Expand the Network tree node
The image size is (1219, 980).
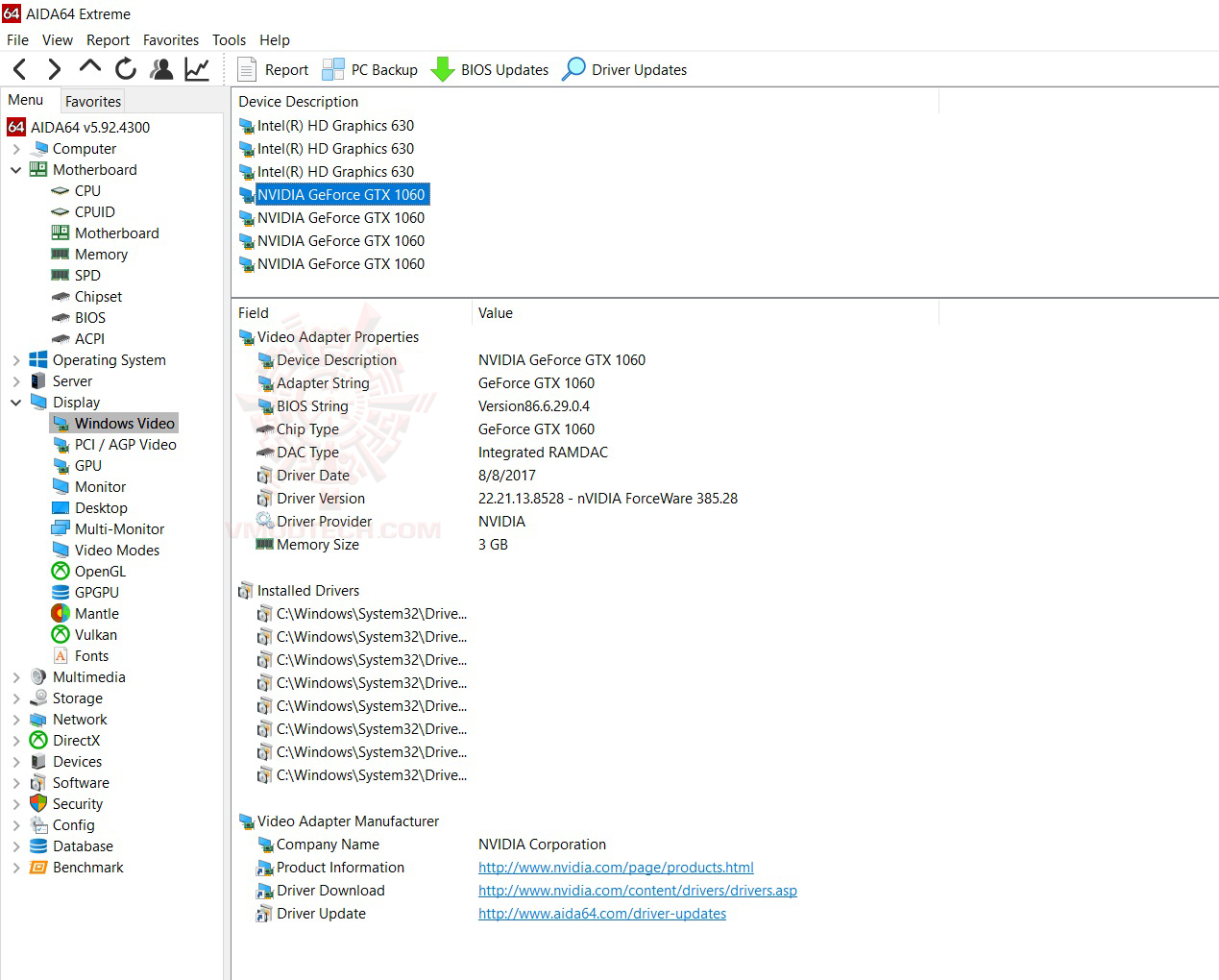click(x=16, y=720)
